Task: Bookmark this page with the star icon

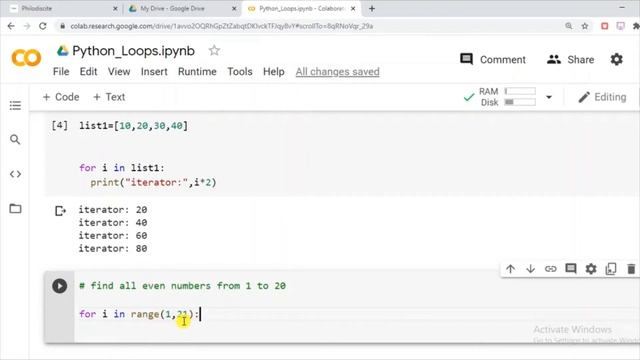Action: (584, 26)
